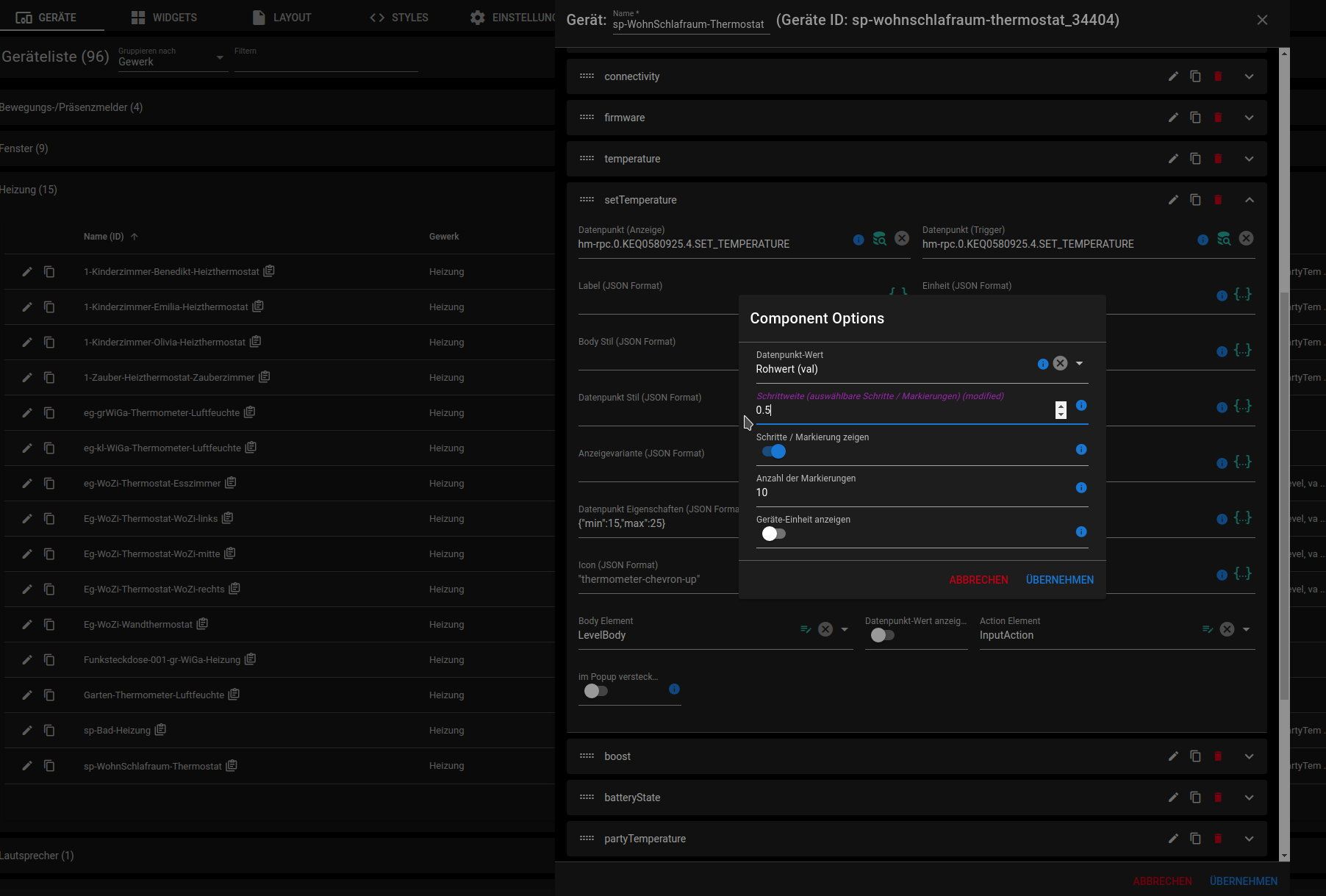Open Datenpunkt-Wert dropdown in Component Options
The image size is (1326, 896).
(x=1079, y=363)
